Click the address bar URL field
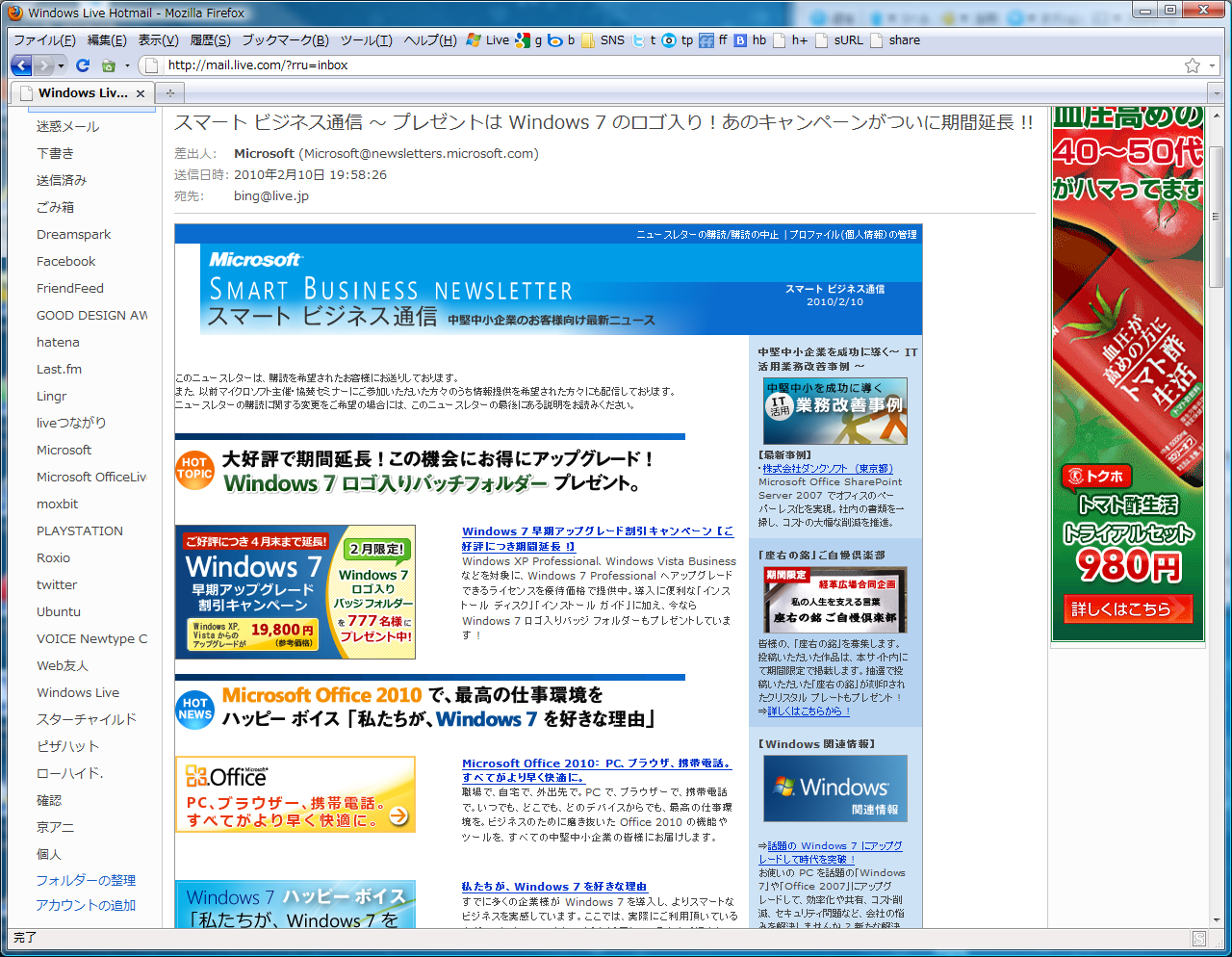Screen dimensions: 1232x957 (x=674, y=65)
